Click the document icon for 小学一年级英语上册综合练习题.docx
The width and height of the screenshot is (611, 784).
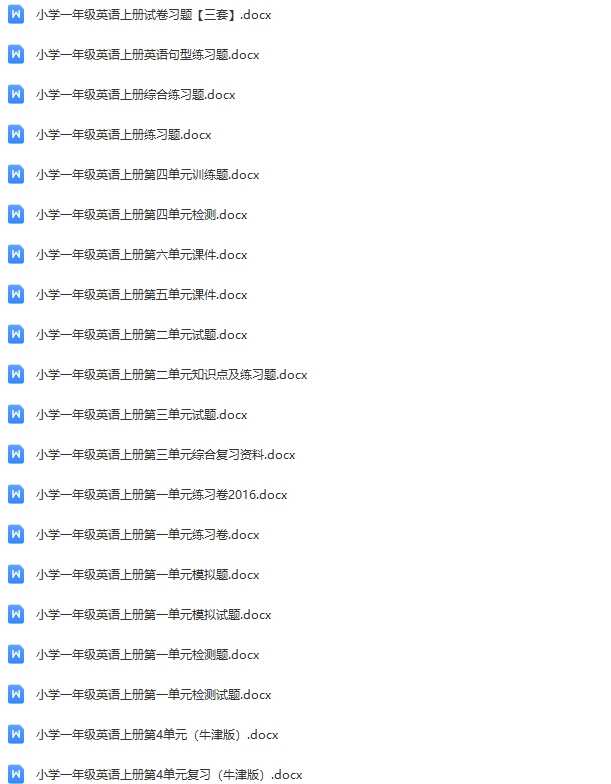coord(16,94)
